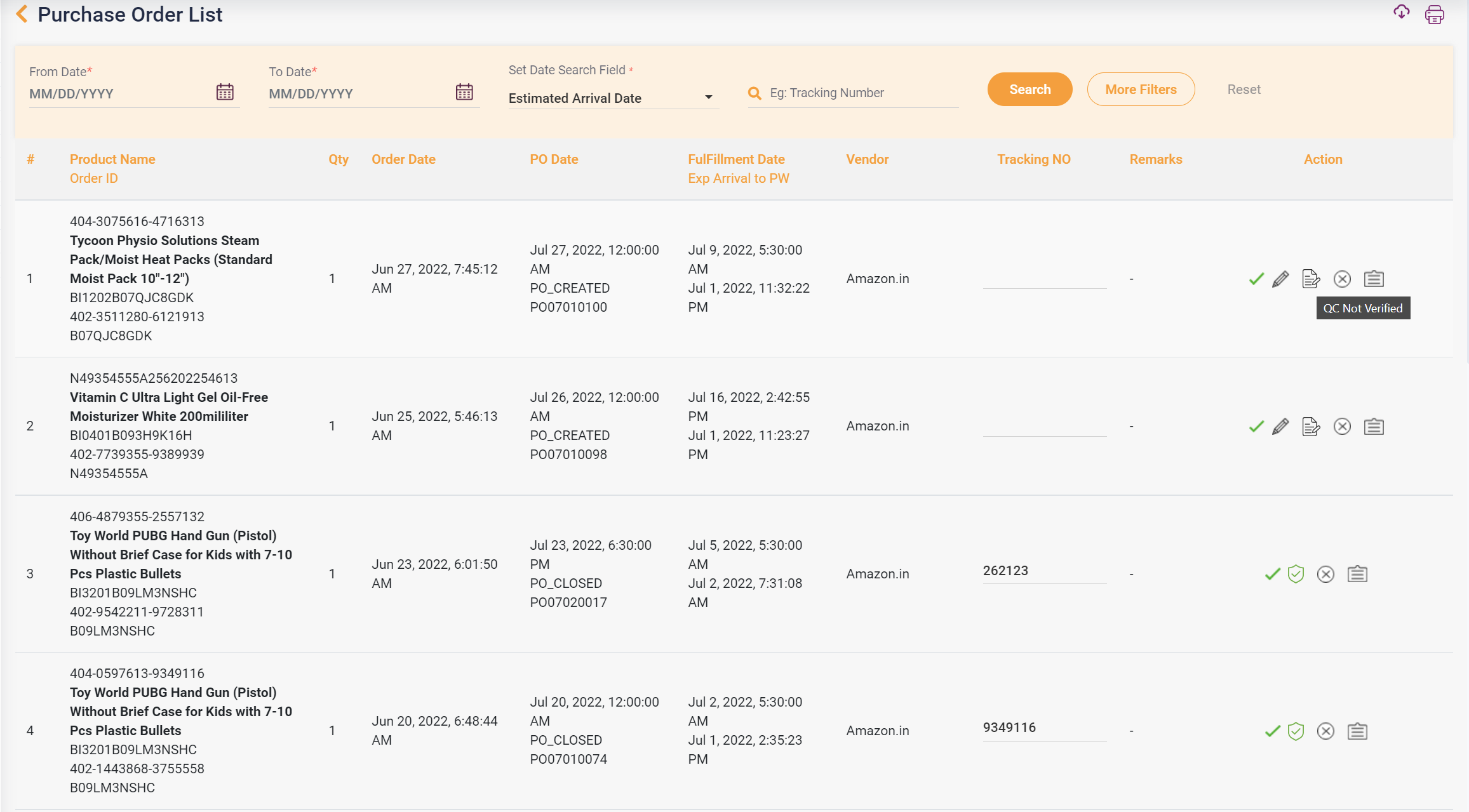Reset the search filters
The image size is (1469, 812).
pos(1244,90)
